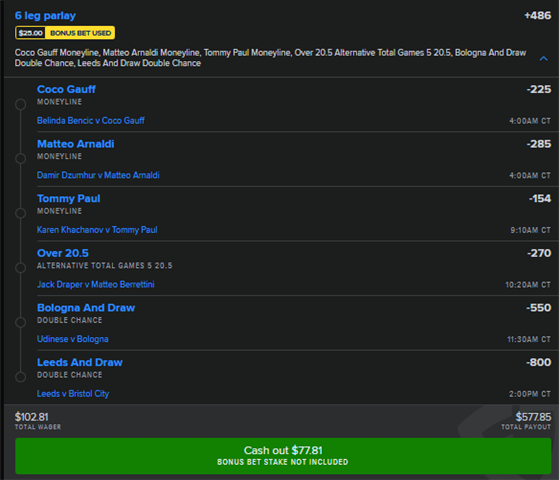The width and height of the screenshot is (559, 480).
Task: Click the Cash out $77.81 button
Action: pyautogui.click(x=283, y=456)
